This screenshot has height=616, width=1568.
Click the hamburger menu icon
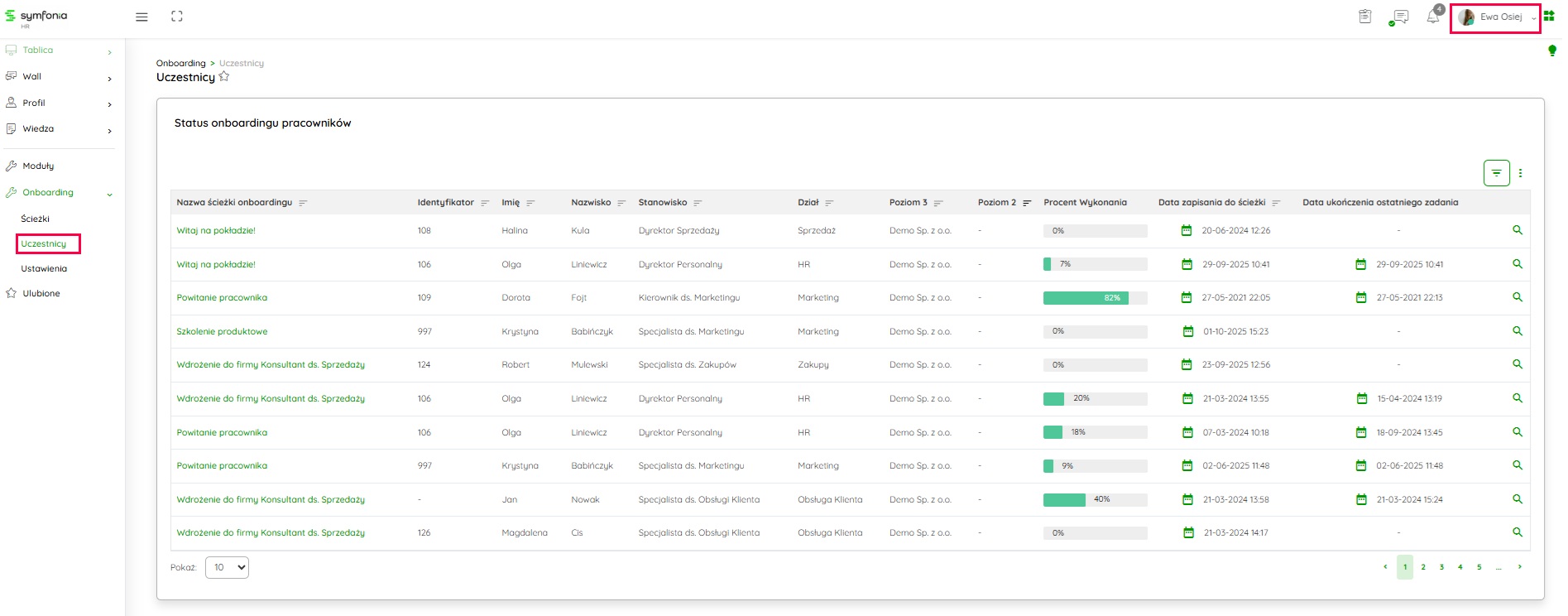tap(141, 17)
